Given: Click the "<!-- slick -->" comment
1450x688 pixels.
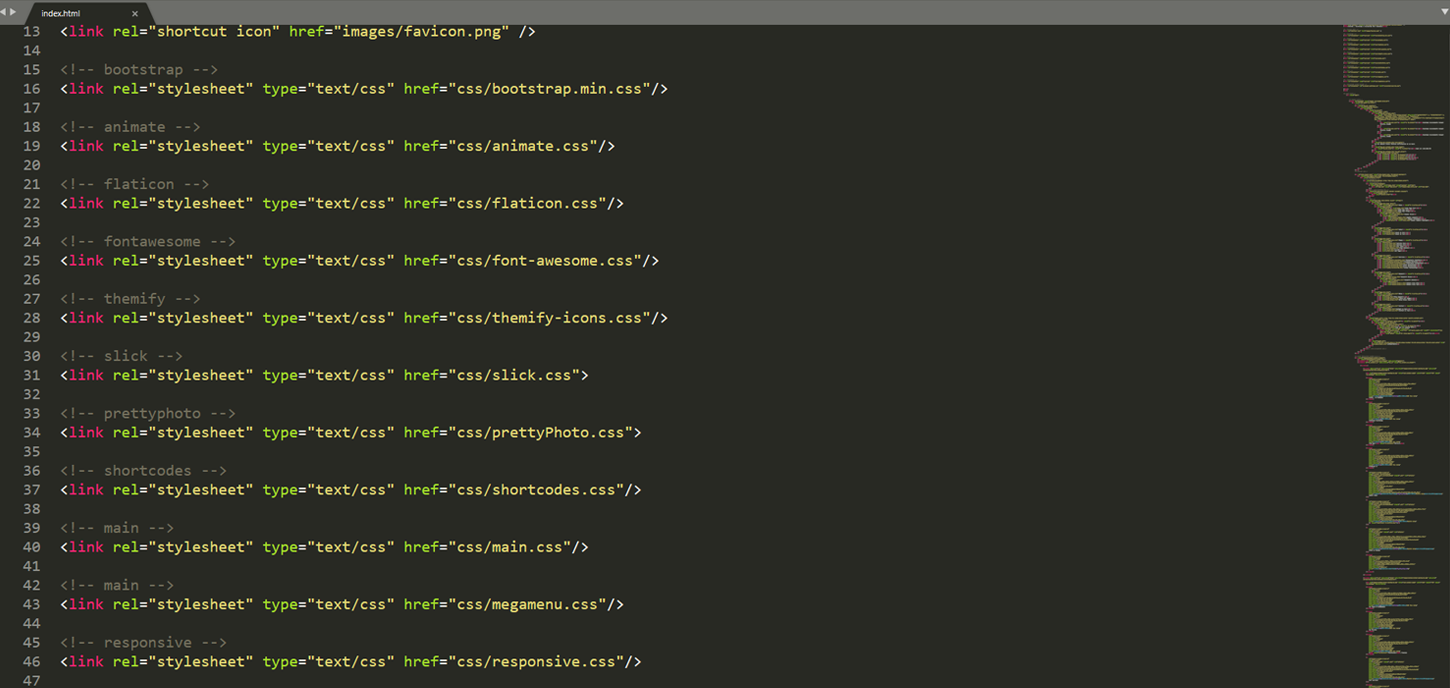Looking at the screenshot, I should [x=122, y=356].
